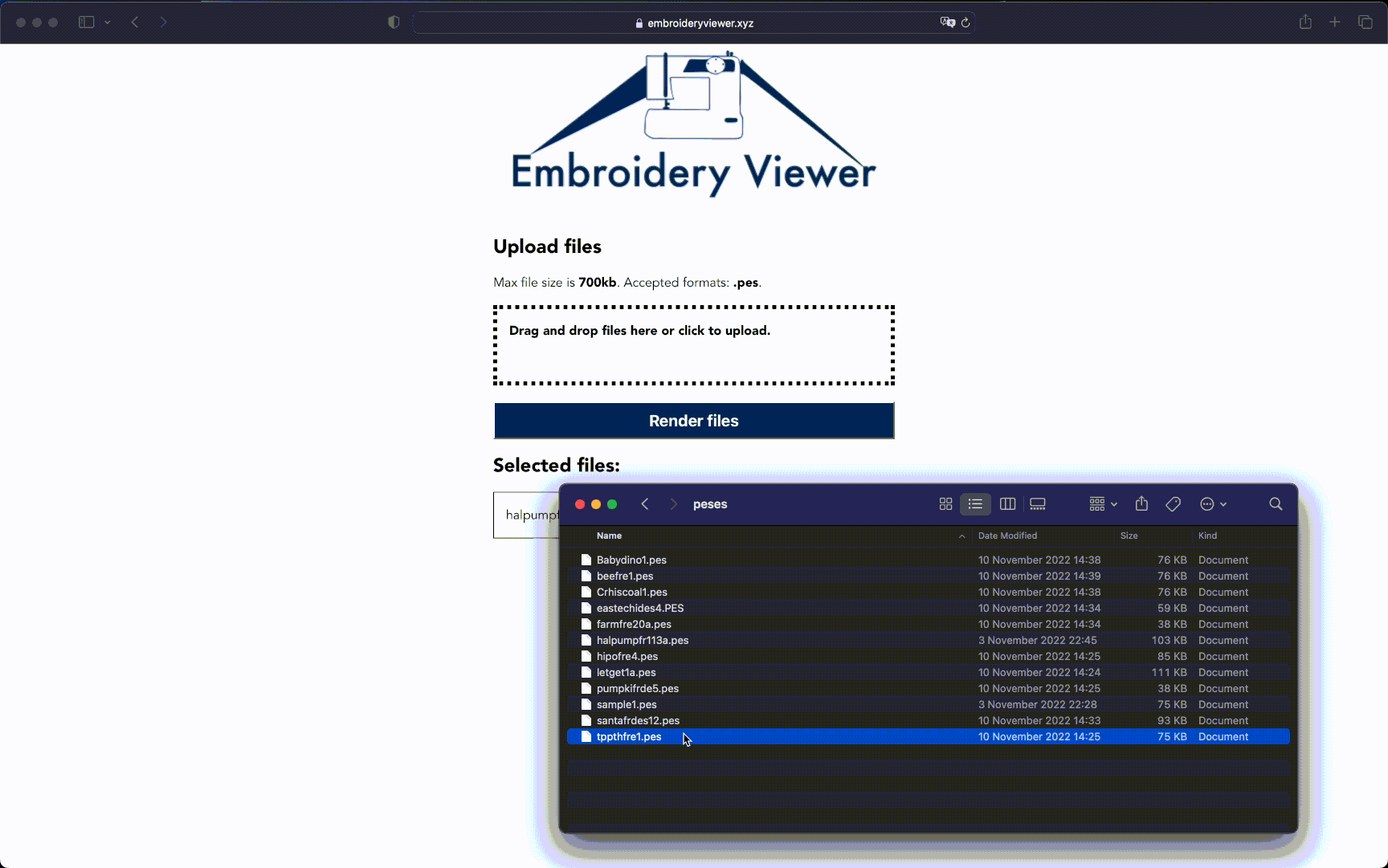Click Safari's reload page icon
The image size is (1388, 868).
[965, 22]
